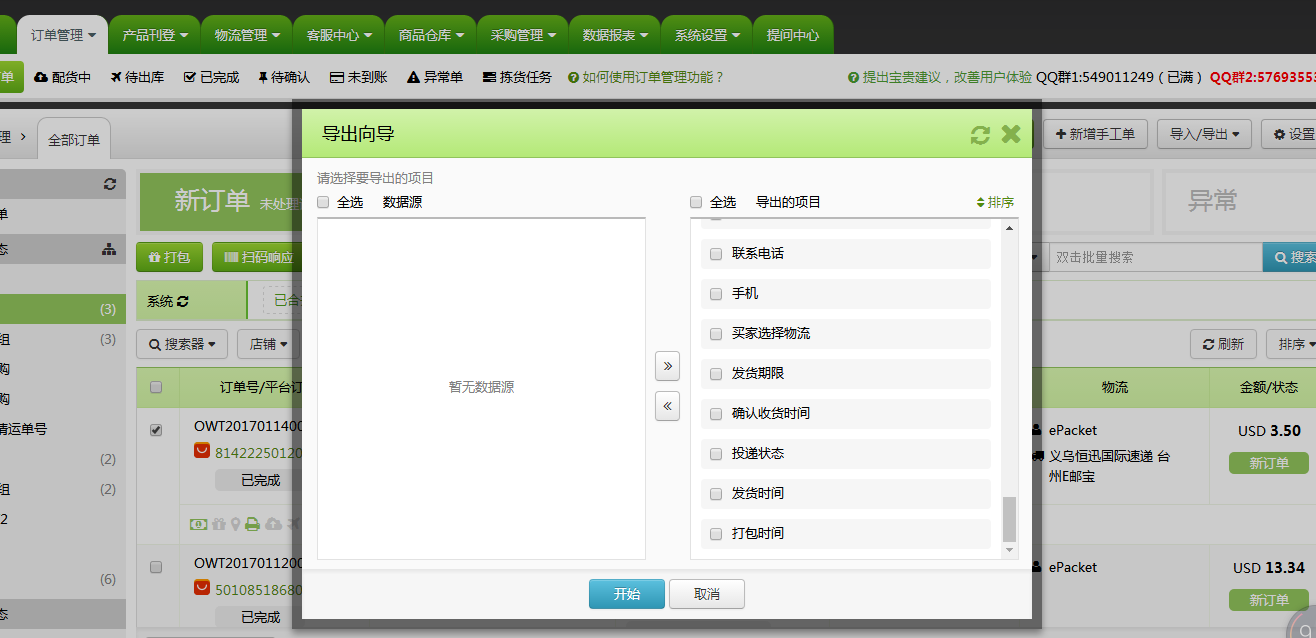This screenshot has width=1316, height=638.
Task: Tick the 确认收货时间 checkbox
Action: click(x=716, y=414)
